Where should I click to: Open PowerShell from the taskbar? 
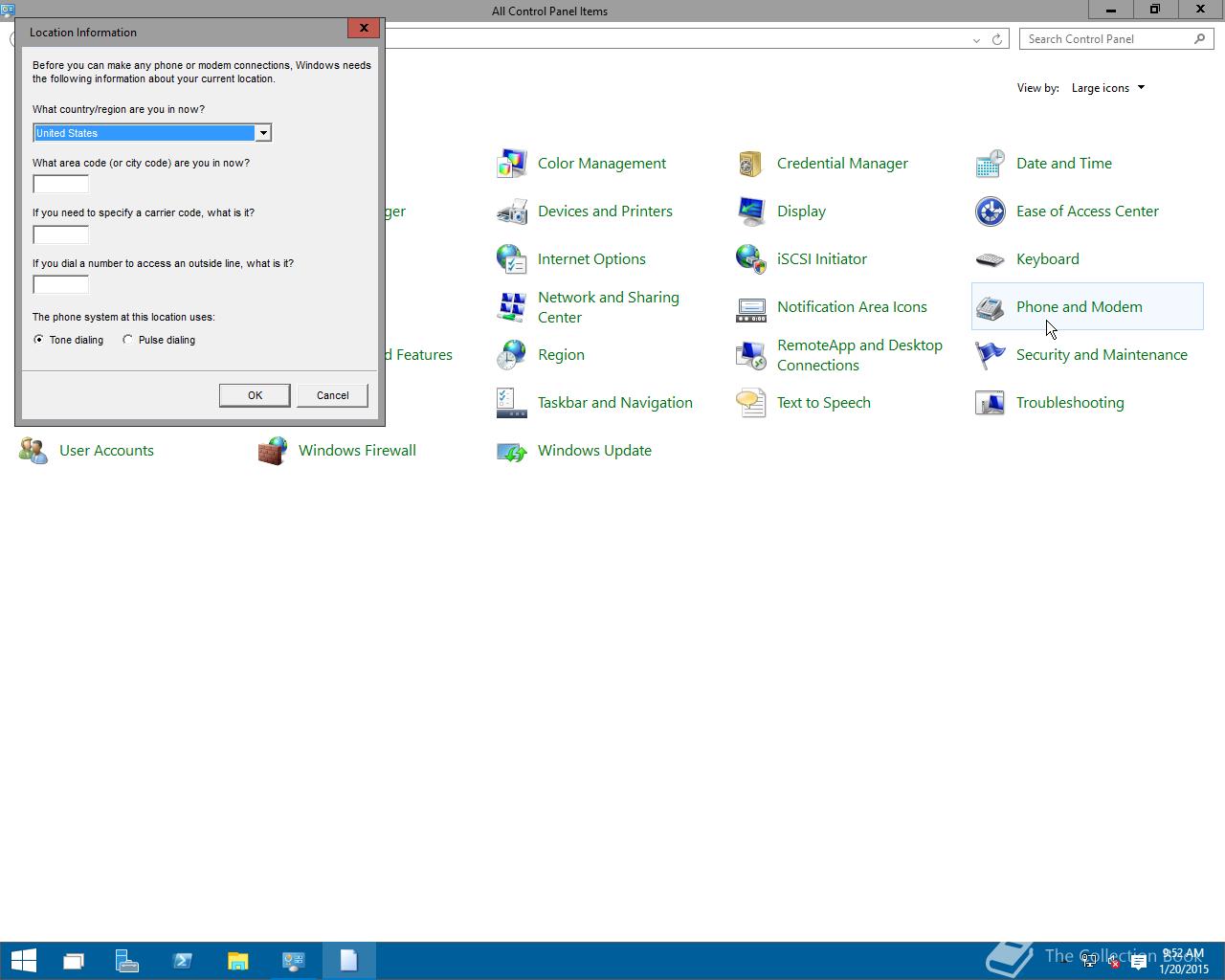(x=182, y=960)
